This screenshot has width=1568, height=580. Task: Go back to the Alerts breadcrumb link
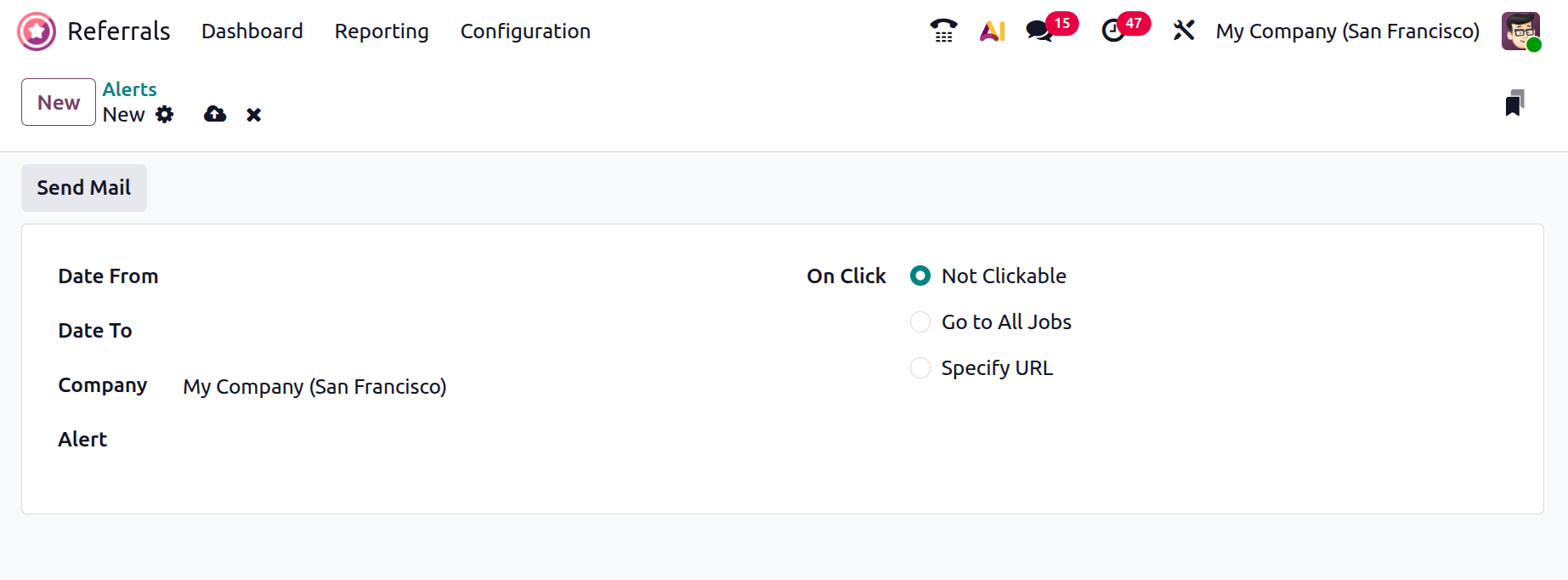pos(130,89)
